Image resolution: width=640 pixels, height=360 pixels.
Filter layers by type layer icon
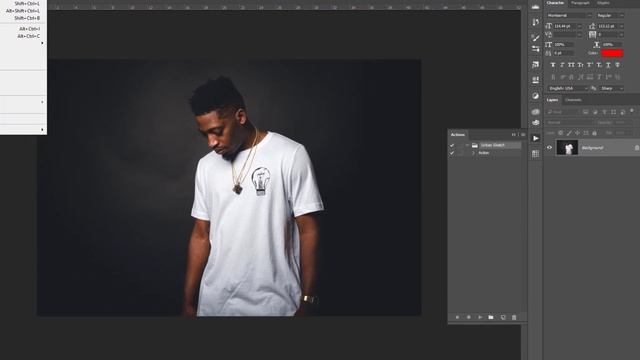coord(604,112)
